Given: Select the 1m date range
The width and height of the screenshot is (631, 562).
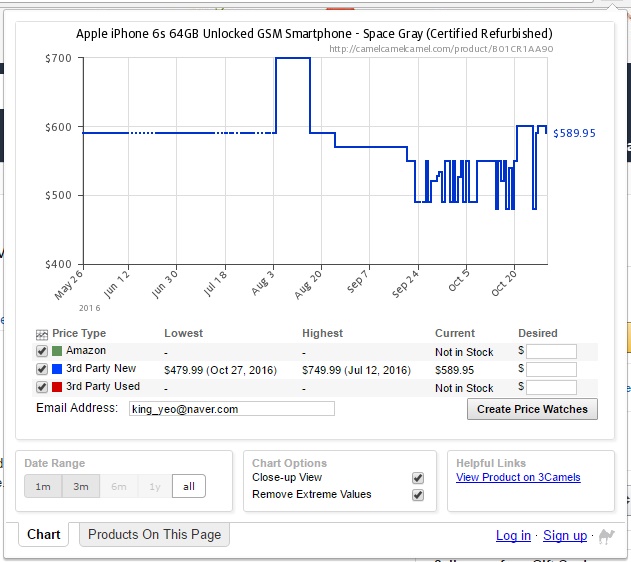Looking at the screenshot, I should coord(43,486).
